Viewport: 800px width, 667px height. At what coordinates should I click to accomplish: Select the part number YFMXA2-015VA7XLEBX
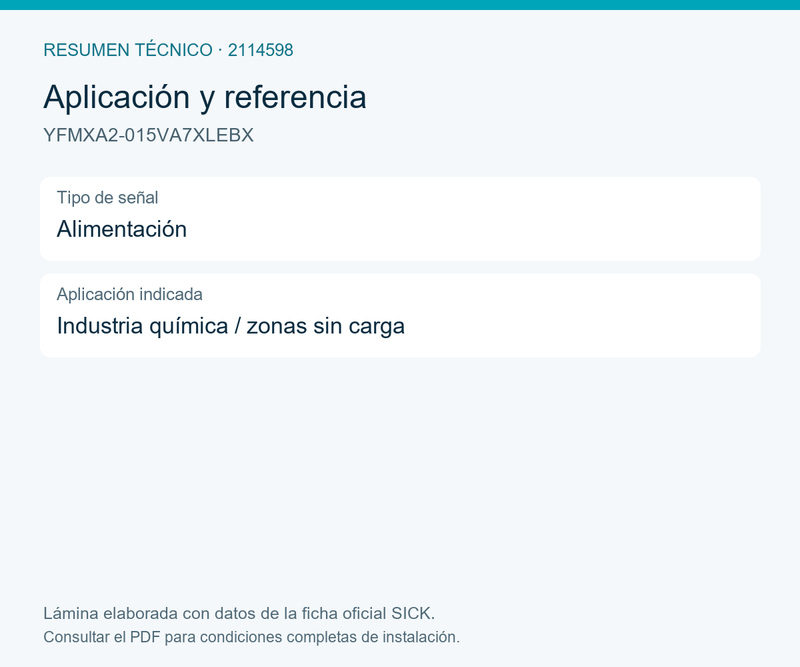(x=148, y=135)
